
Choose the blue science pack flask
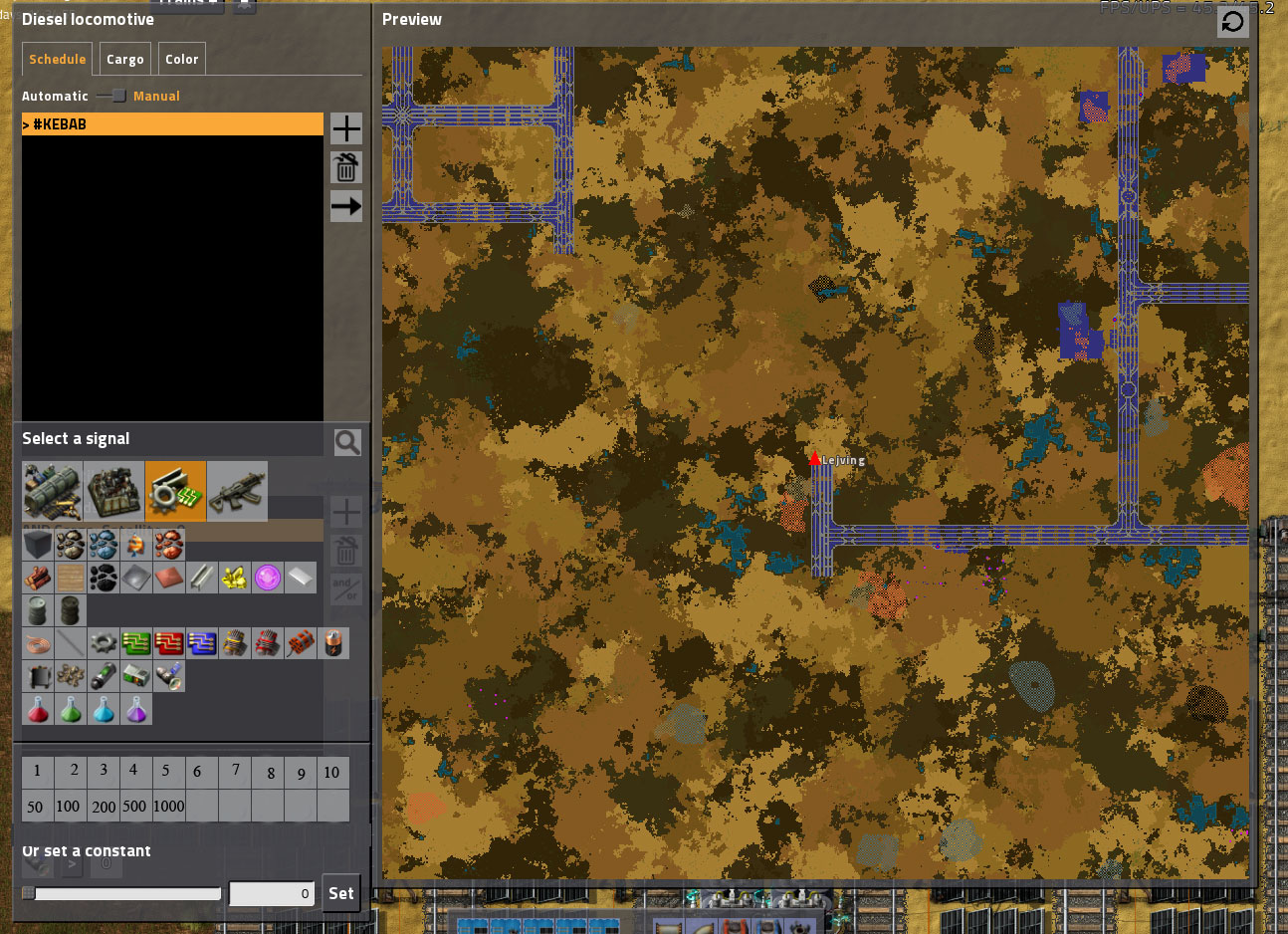[x=104, y=709]
